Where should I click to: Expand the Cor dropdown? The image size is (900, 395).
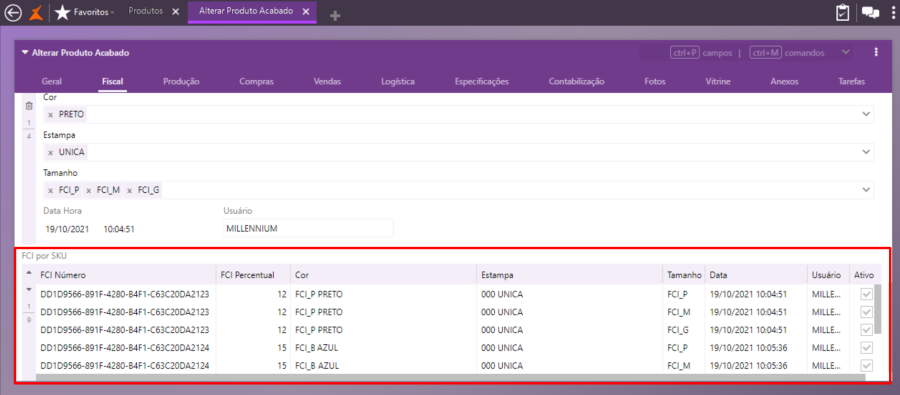tap(866, 115)
